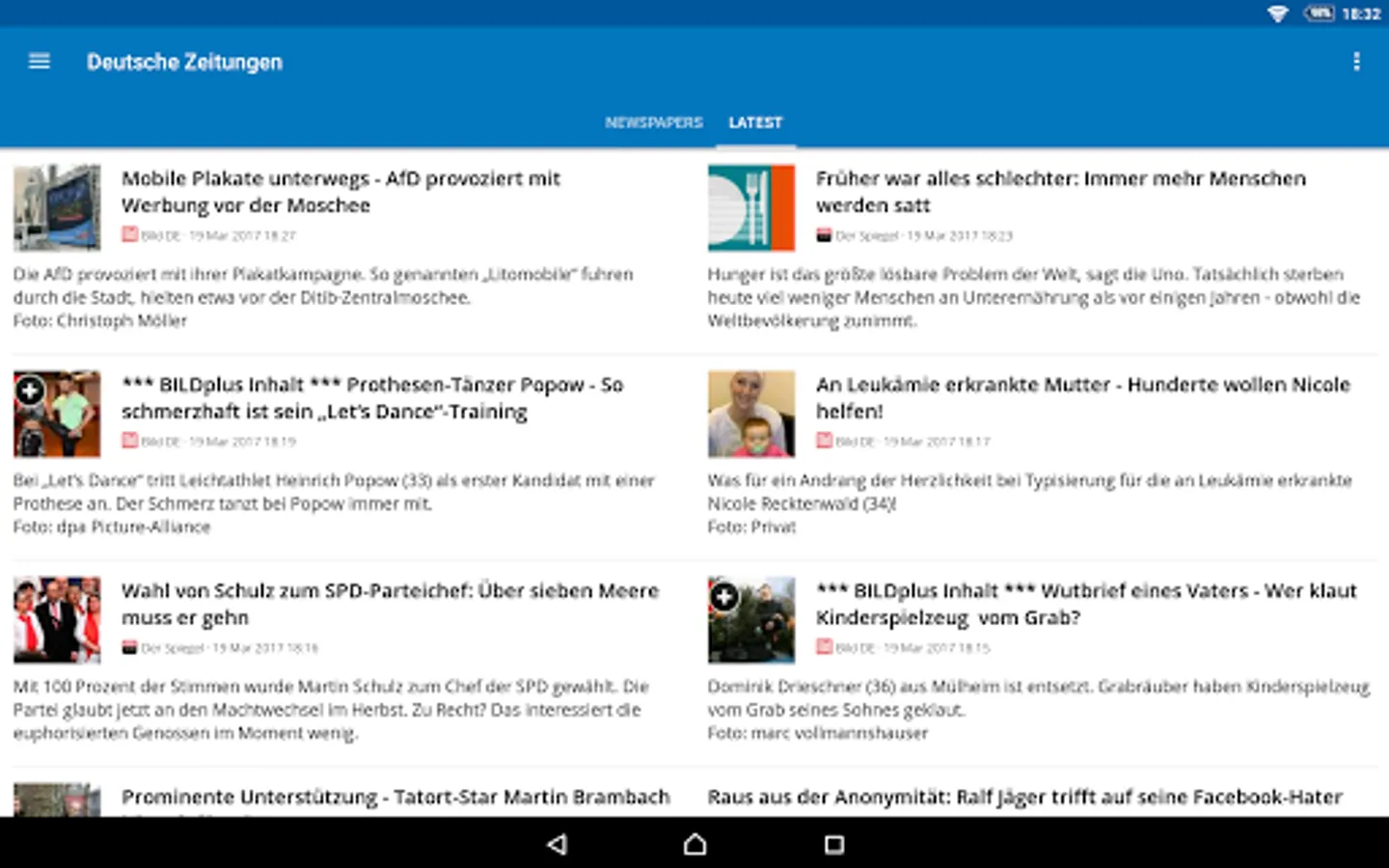Click Der Spiegel source icon under hunger article

point(824,234)
